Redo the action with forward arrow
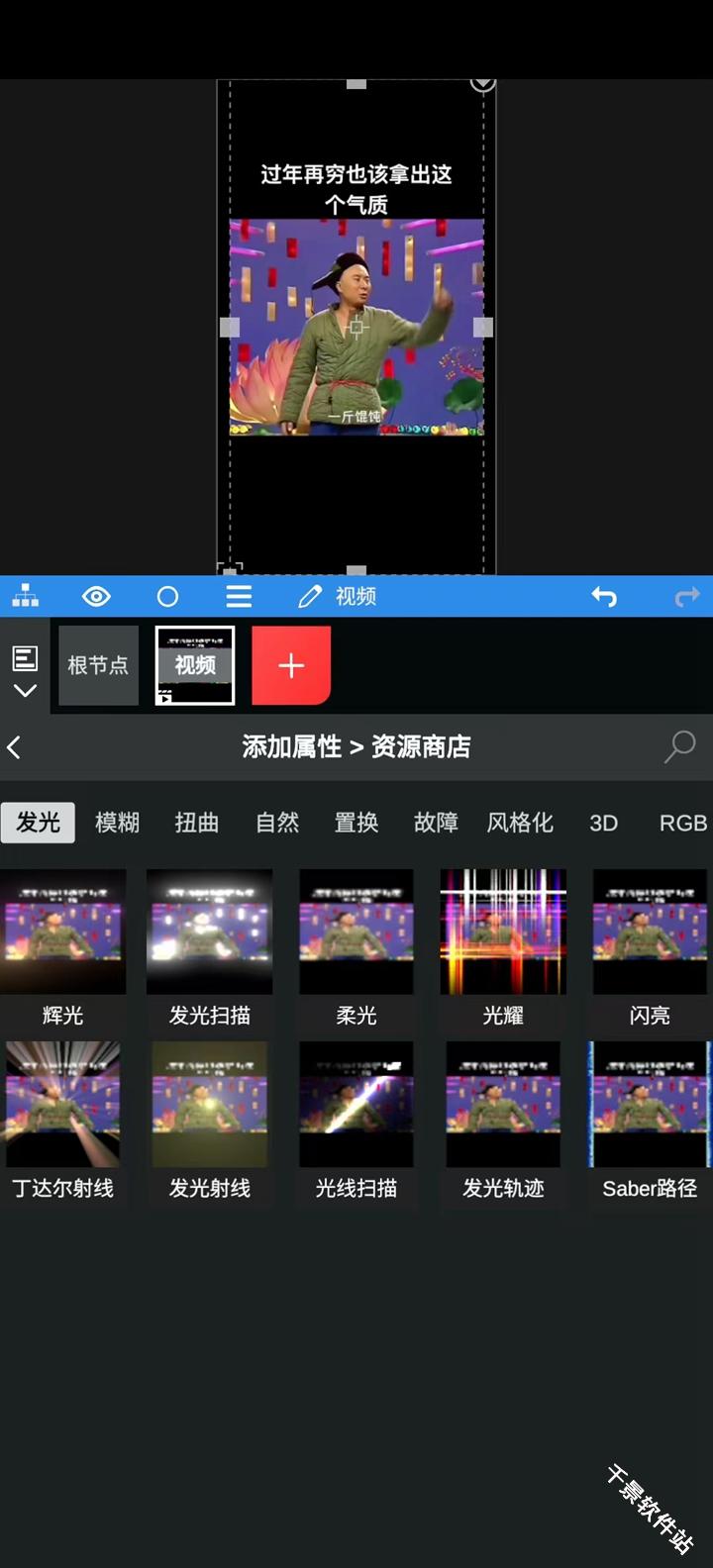 coord(687,596)
